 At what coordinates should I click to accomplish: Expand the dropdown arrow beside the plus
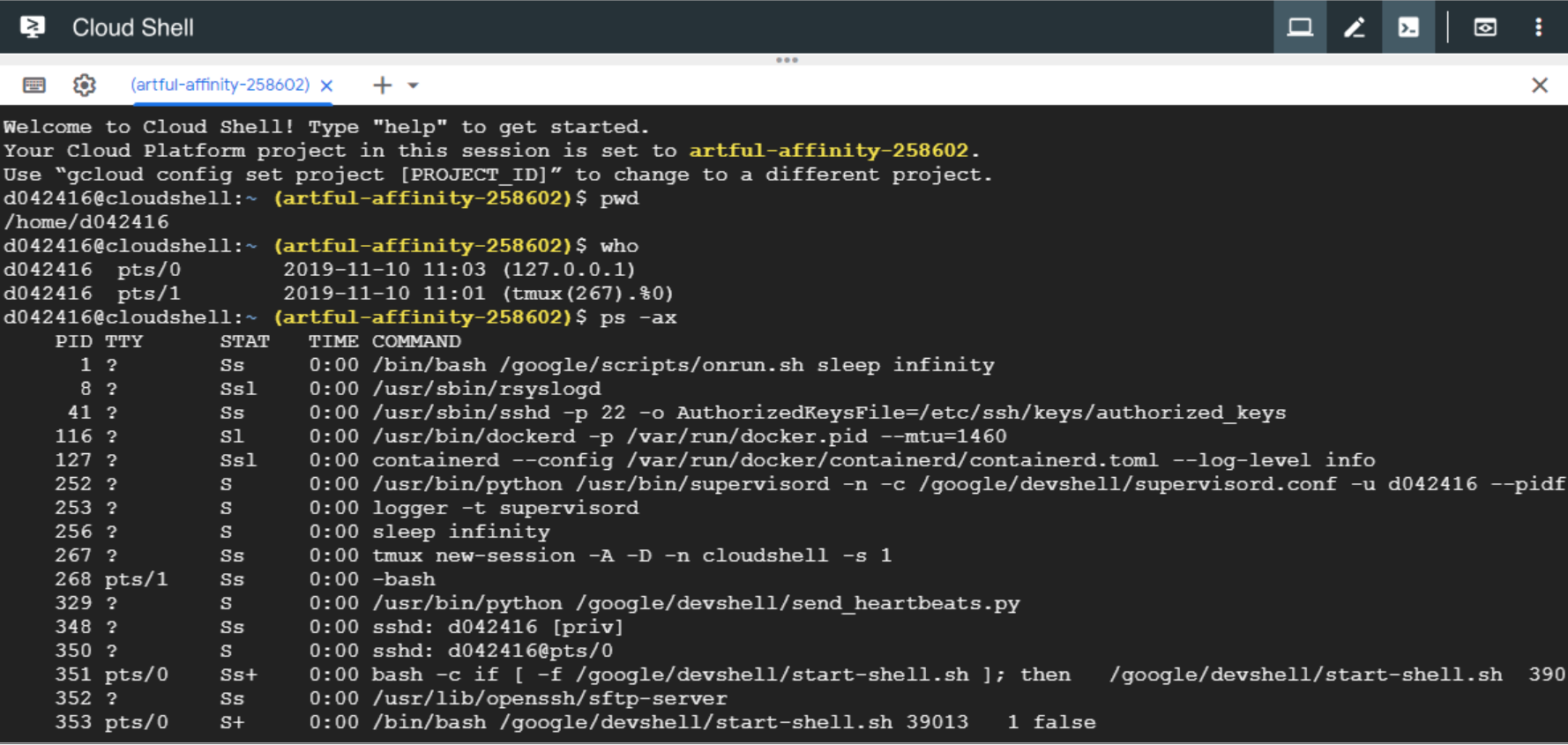(413, 86)
